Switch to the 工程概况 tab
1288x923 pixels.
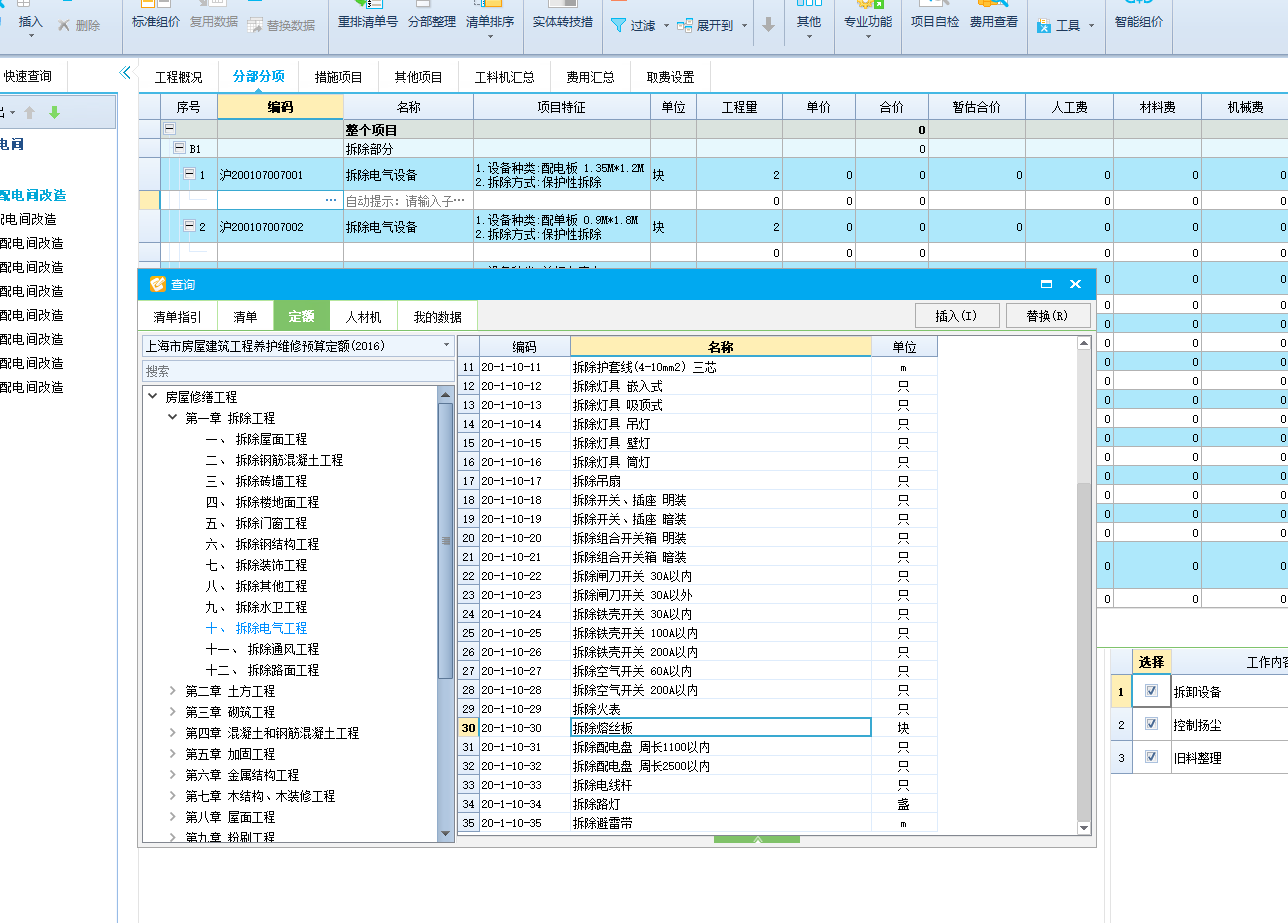[x=178, y=77]
